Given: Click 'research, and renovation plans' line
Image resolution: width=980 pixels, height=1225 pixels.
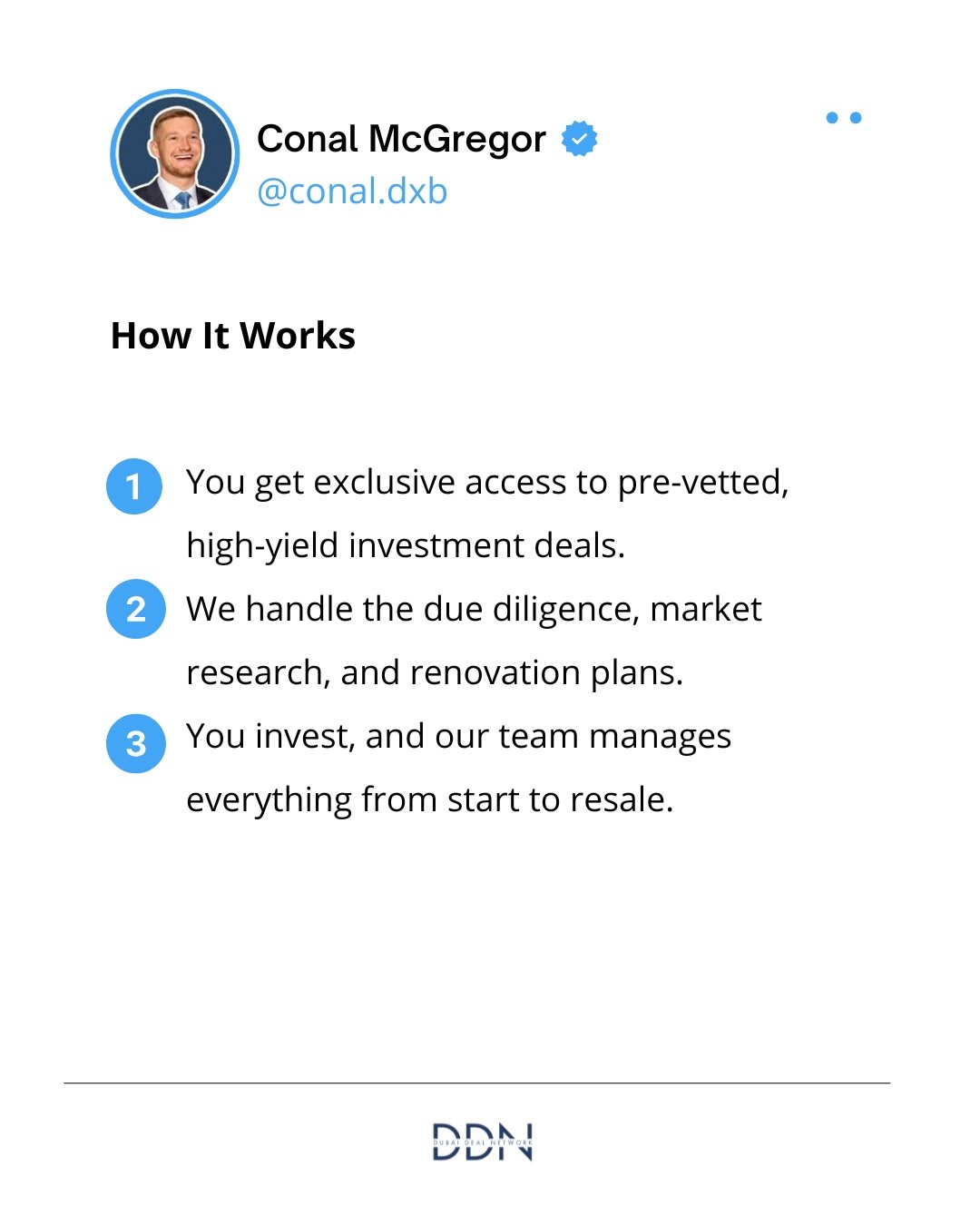Looking at the screenshot, I should (435, 672).
